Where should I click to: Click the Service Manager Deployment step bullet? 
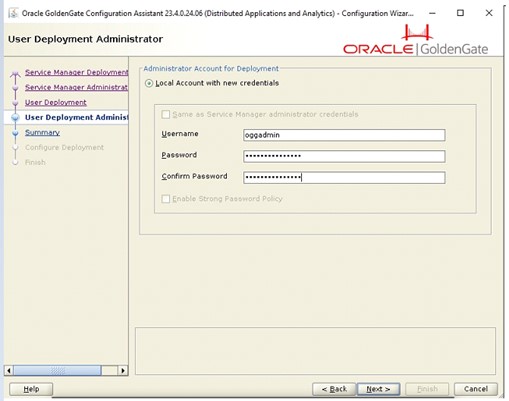point(15,74)
